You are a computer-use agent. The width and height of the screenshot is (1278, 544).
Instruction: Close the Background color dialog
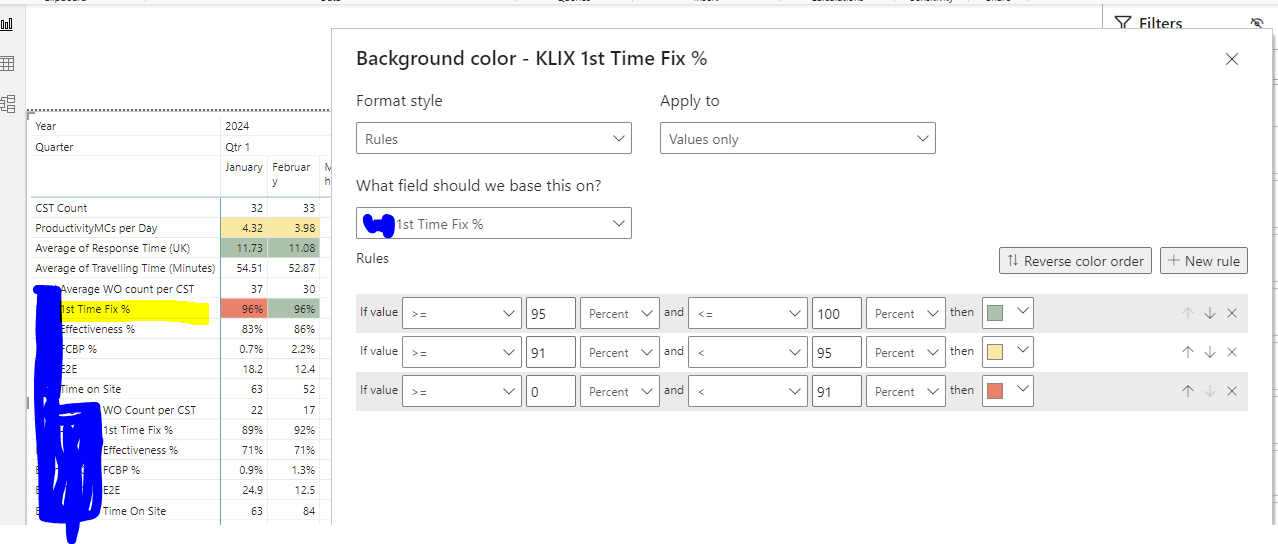tap(1232, 59)
